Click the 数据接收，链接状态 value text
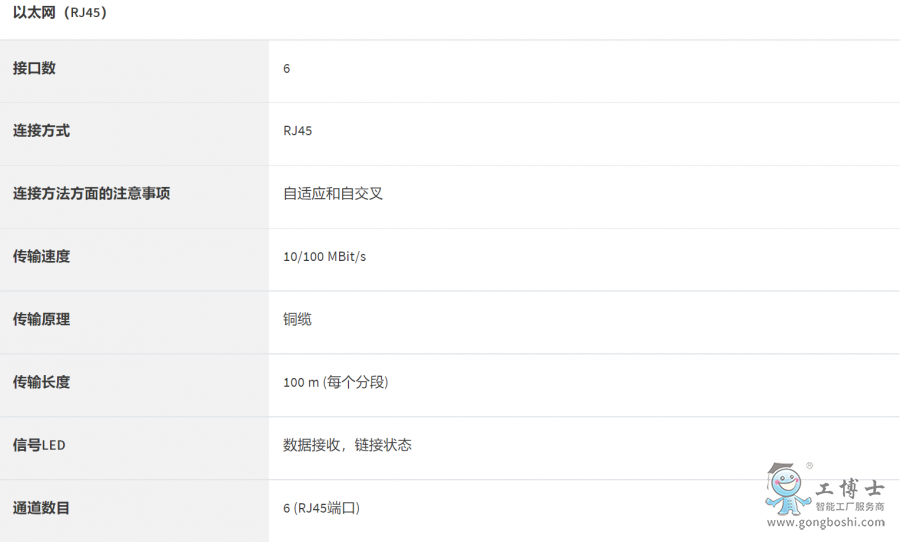The height and width of the screenshot is (542, 900). [347, 445]
